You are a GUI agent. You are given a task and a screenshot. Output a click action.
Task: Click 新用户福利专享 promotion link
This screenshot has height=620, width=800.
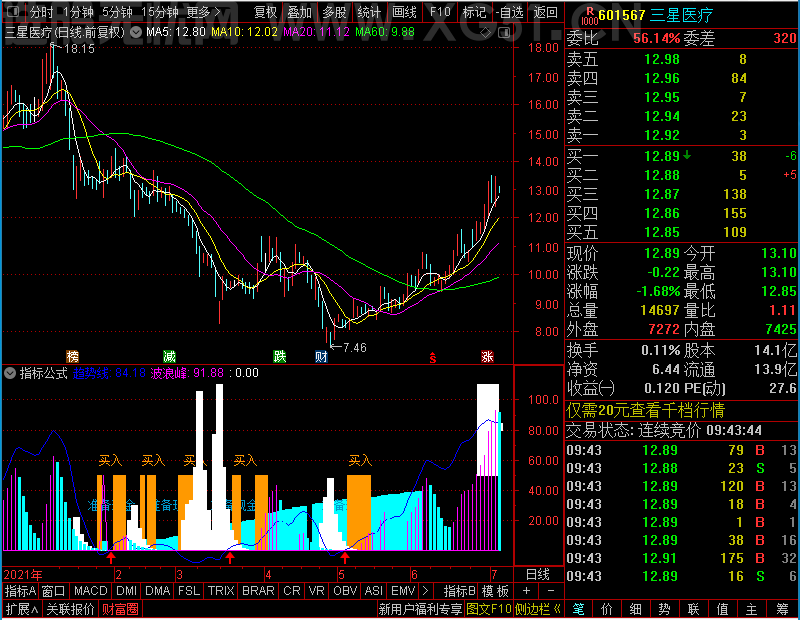coord(420,609)
